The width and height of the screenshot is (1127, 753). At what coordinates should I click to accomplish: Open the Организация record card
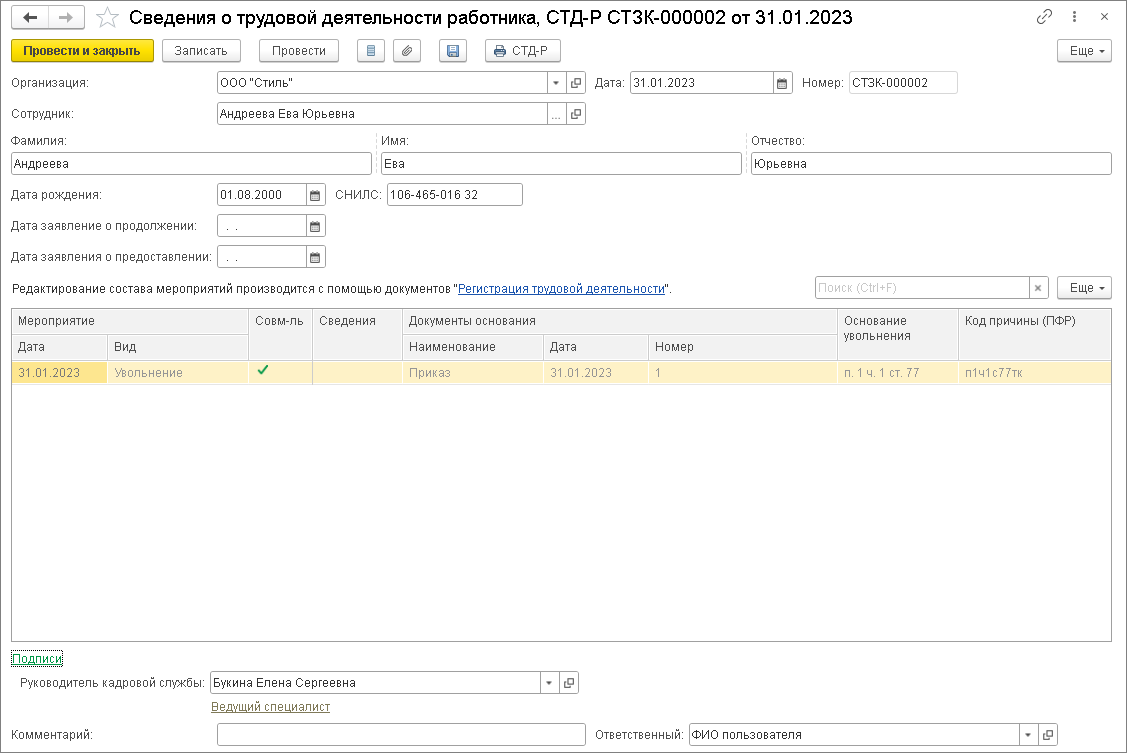pos(576,83)
